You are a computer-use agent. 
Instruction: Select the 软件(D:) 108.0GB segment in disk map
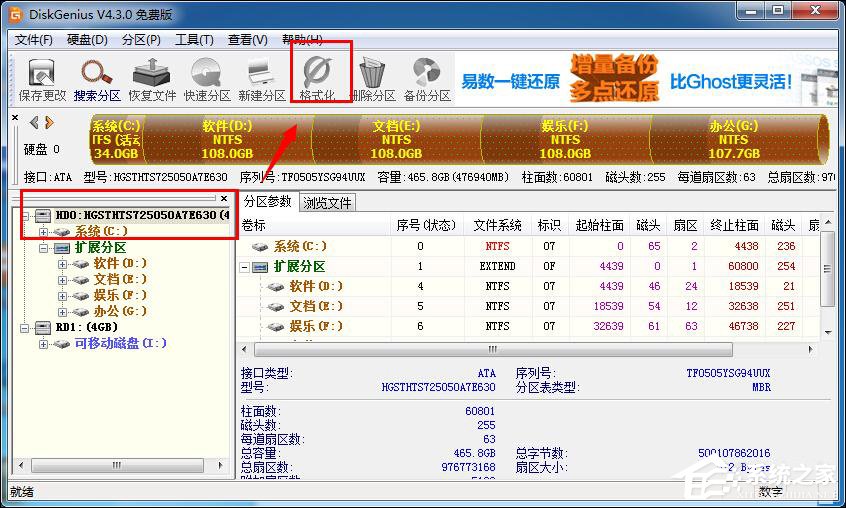(x=227, y=139)
